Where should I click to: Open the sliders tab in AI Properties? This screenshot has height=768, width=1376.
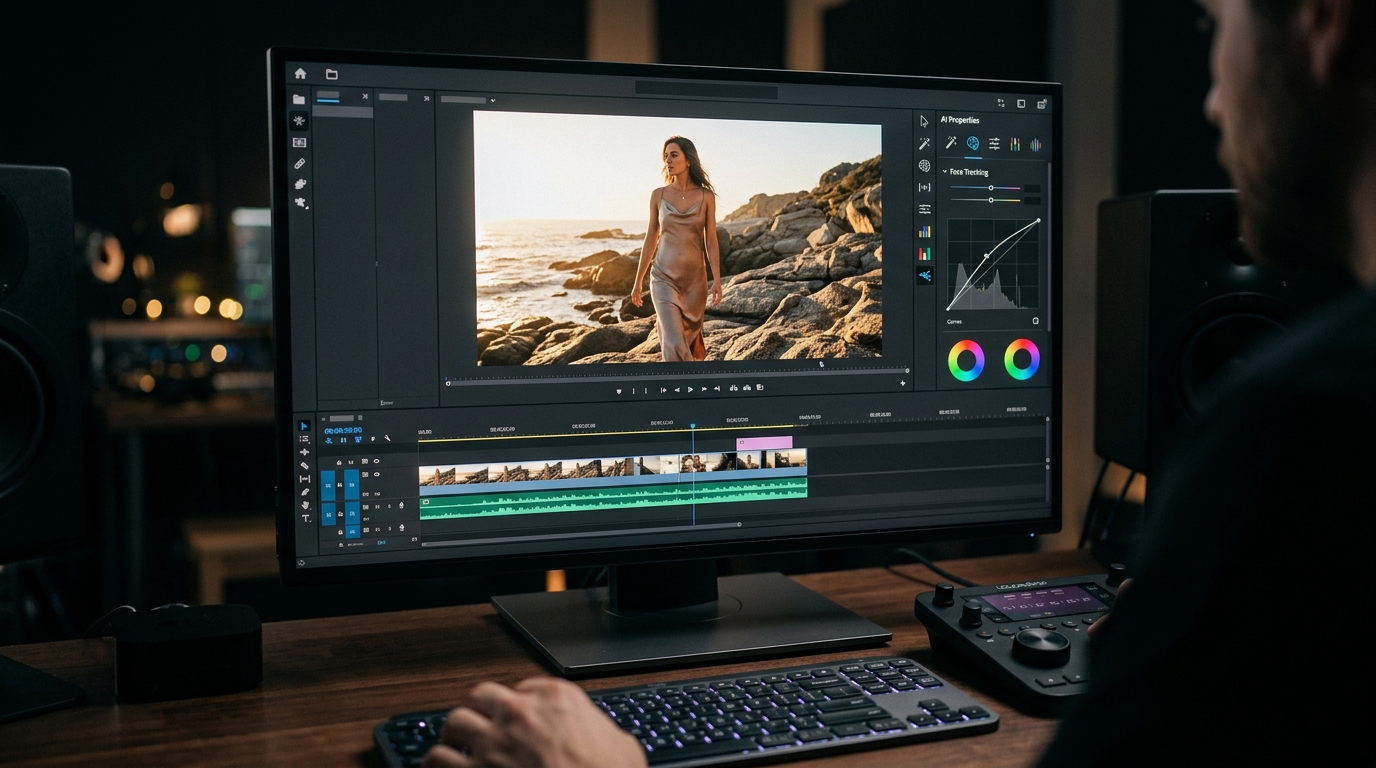pyautogui.click(x=994, y=144)
